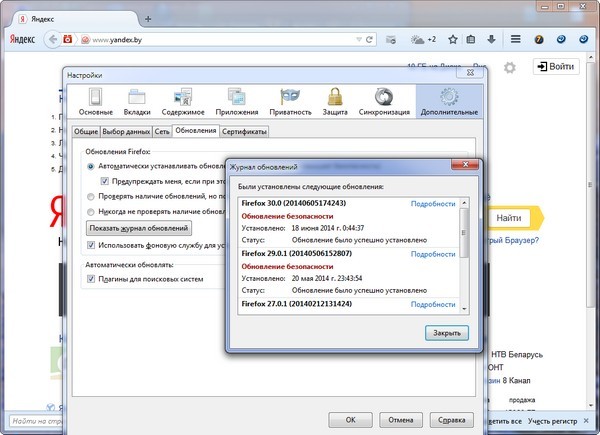Image resolution: width=600 pixels, height=435 pixels.
Task: Toggle Предупреждать меня checkbox
Action: click(x=104, y=181)
